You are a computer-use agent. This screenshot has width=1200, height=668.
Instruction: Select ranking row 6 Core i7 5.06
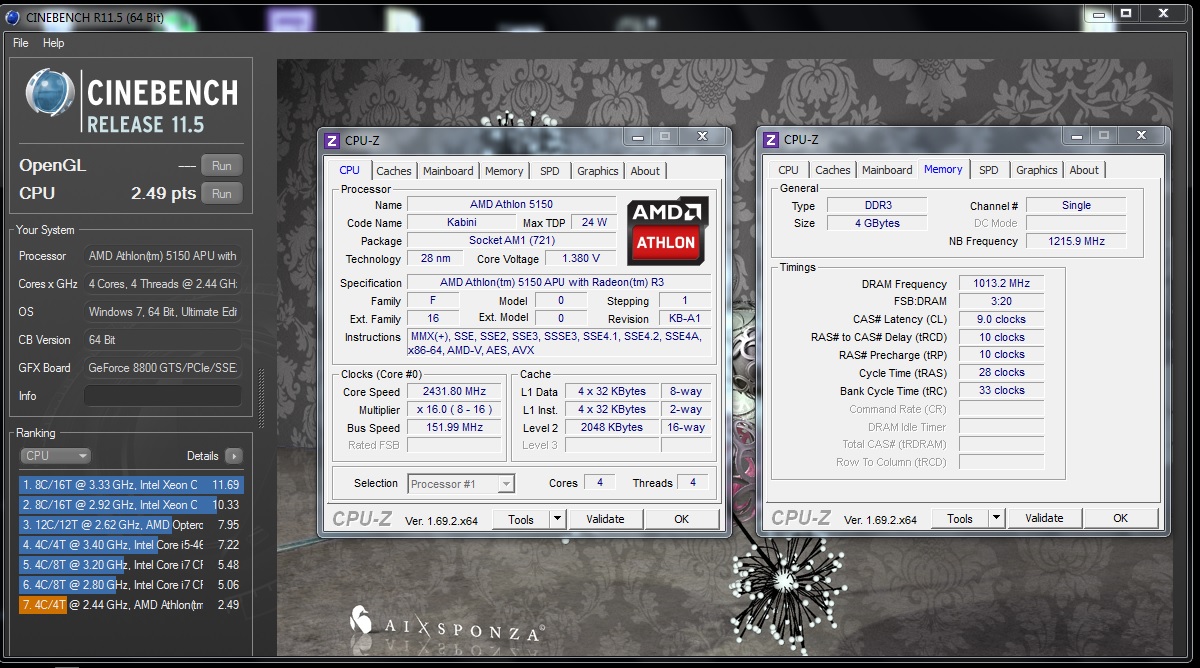coord(131,585)
